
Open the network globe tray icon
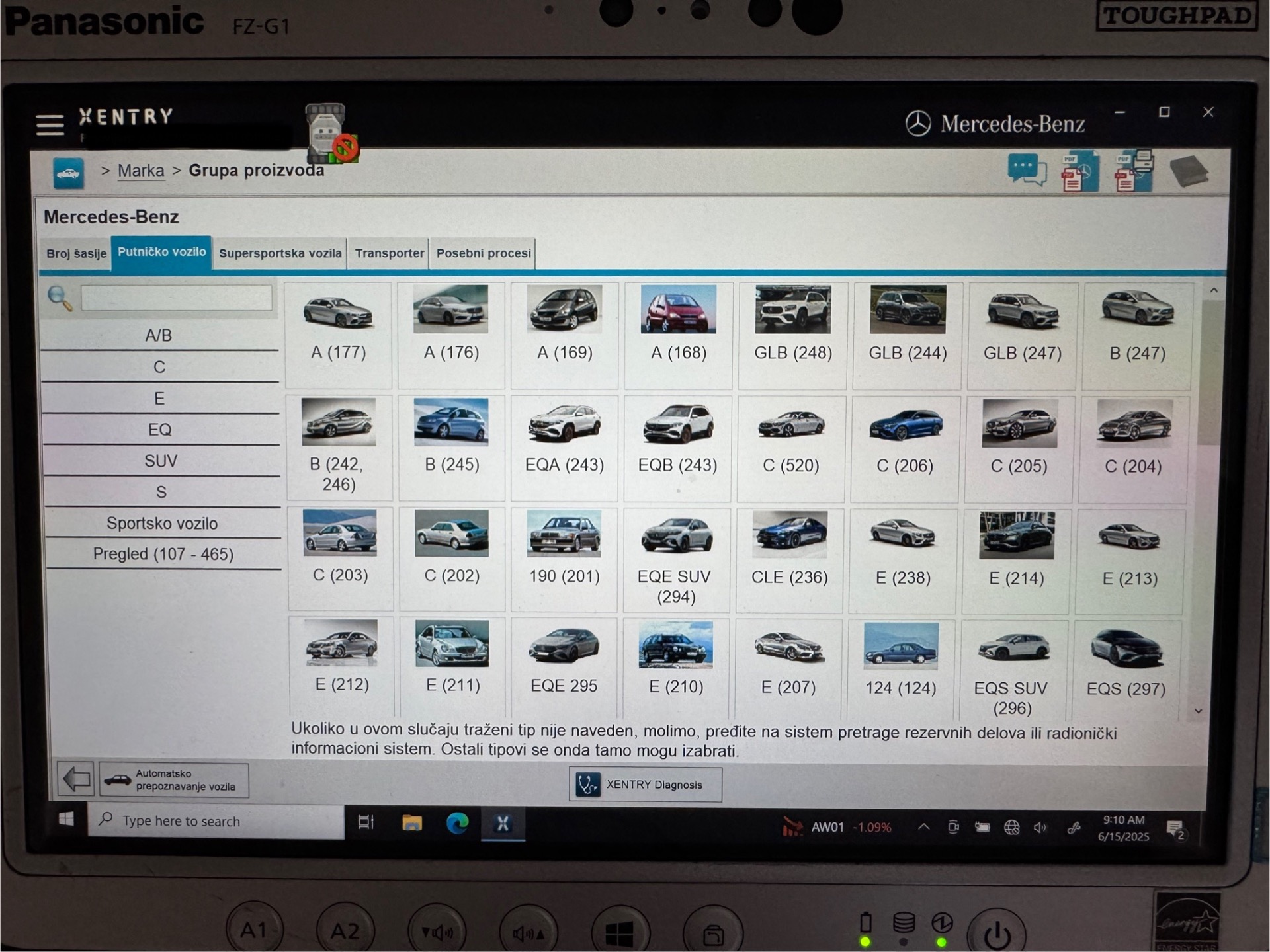[x=1011, y=827]
